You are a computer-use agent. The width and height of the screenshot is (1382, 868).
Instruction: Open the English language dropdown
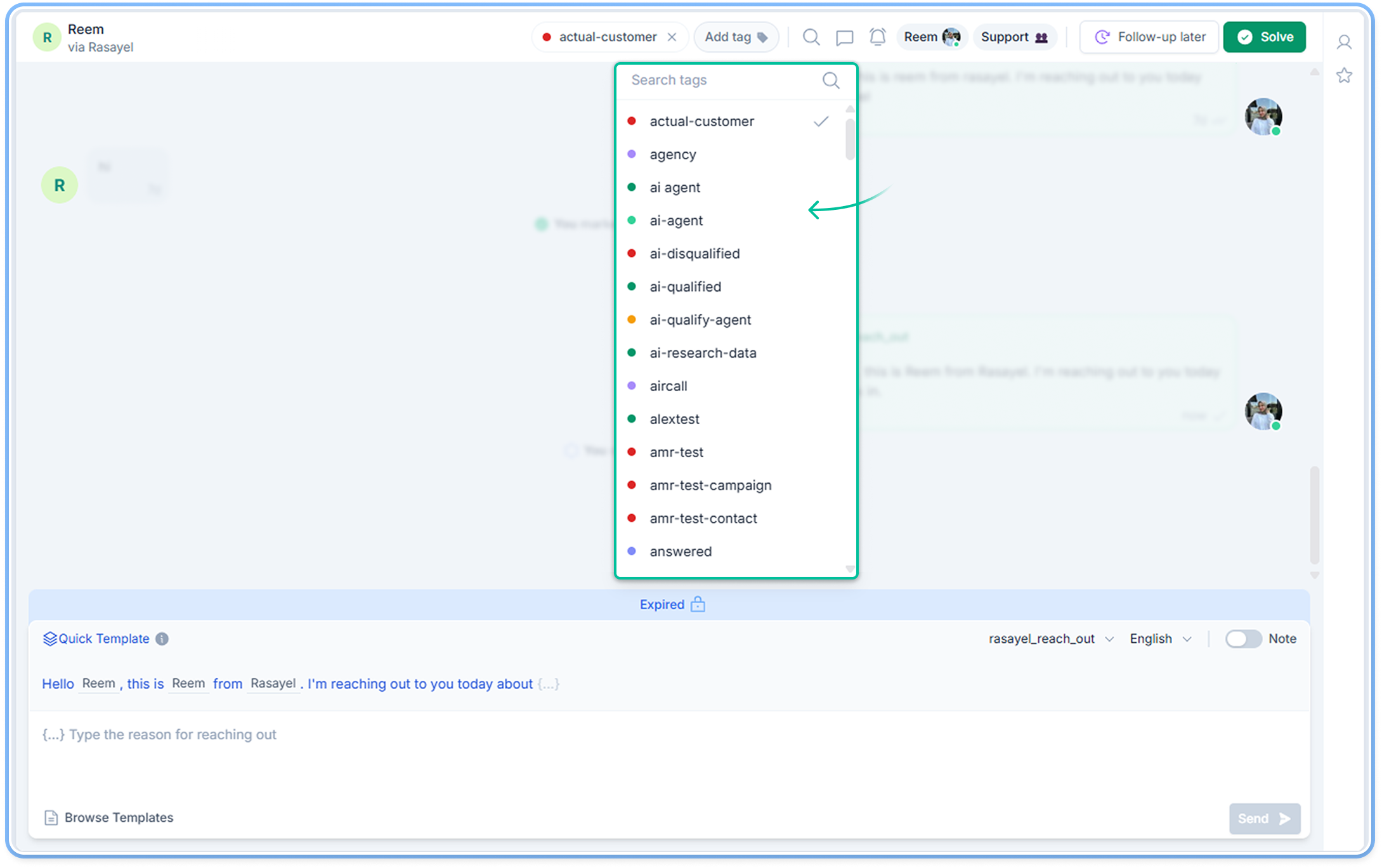[x=1160, y=639]
